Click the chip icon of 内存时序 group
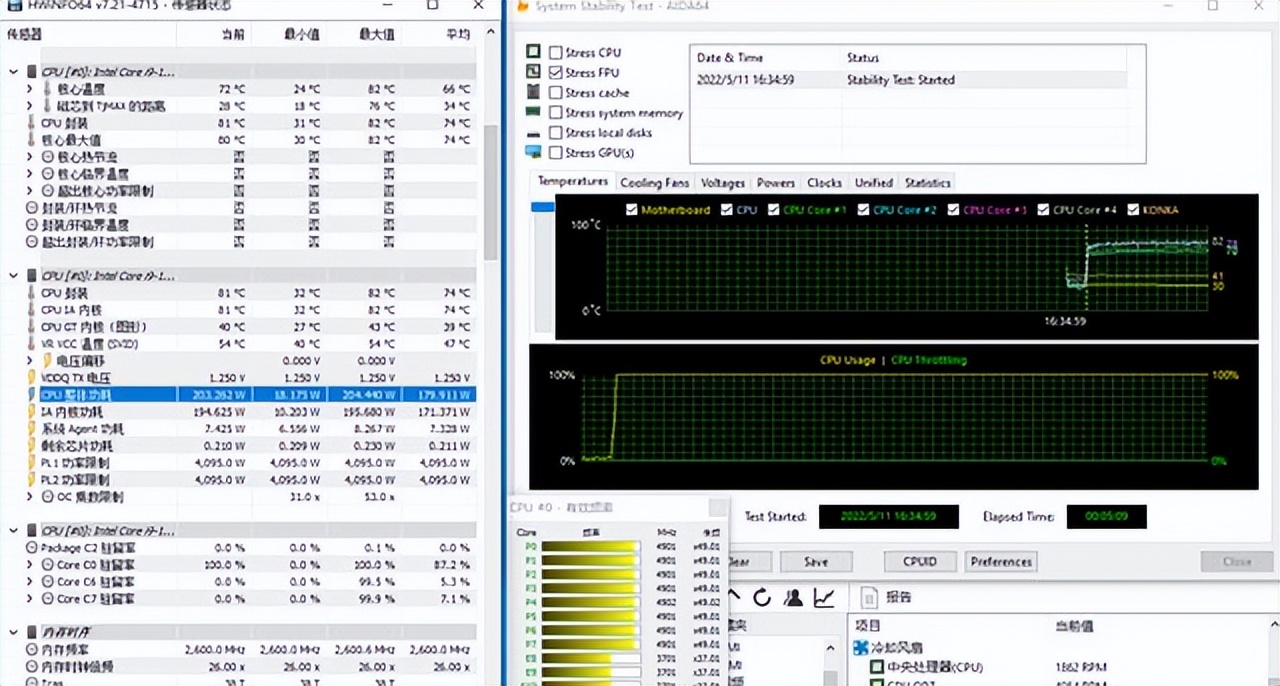The height and width of the screenshot is (686, 1280). [x=31, y=633]
